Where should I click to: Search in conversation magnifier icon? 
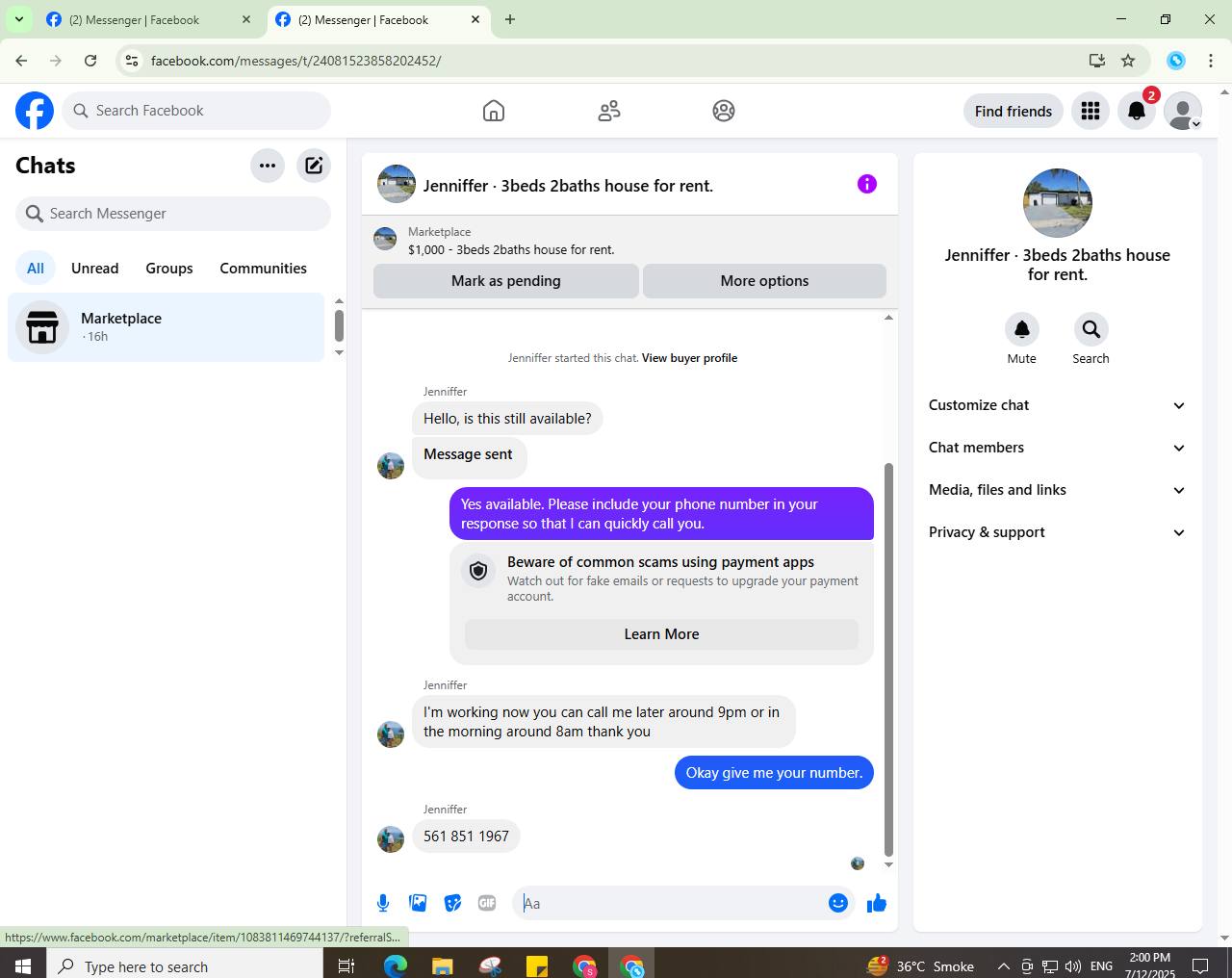pyautogui.click(x=1091, y=329)
